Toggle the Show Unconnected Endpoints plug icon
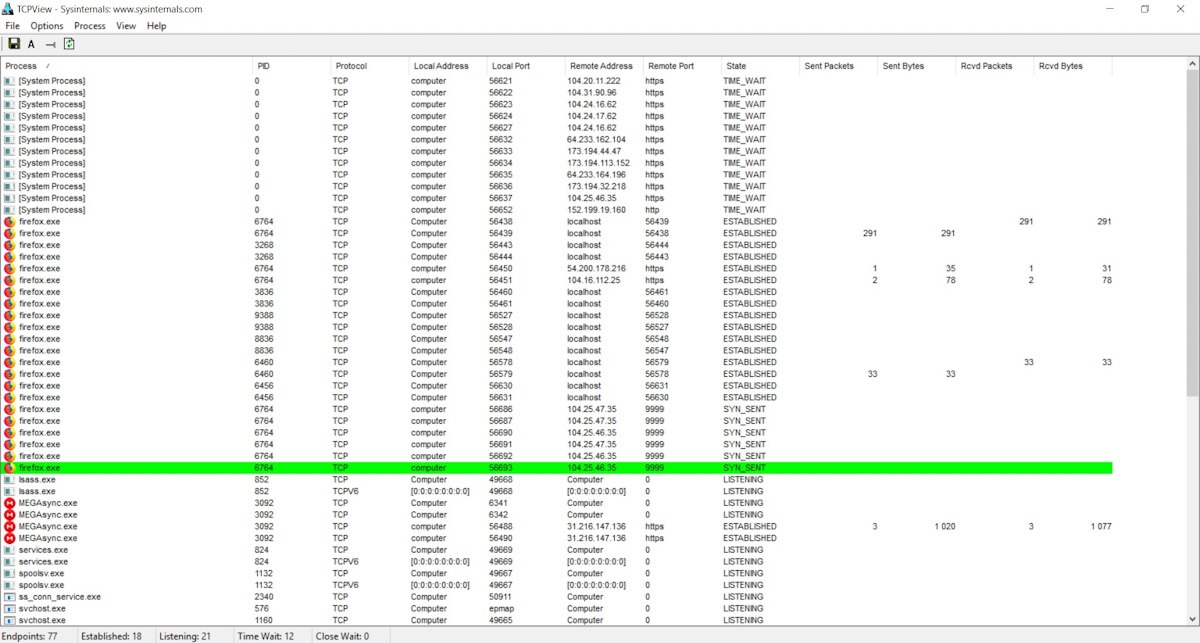The height and width of the screenshot is (643, 1200). click(50, 44)
